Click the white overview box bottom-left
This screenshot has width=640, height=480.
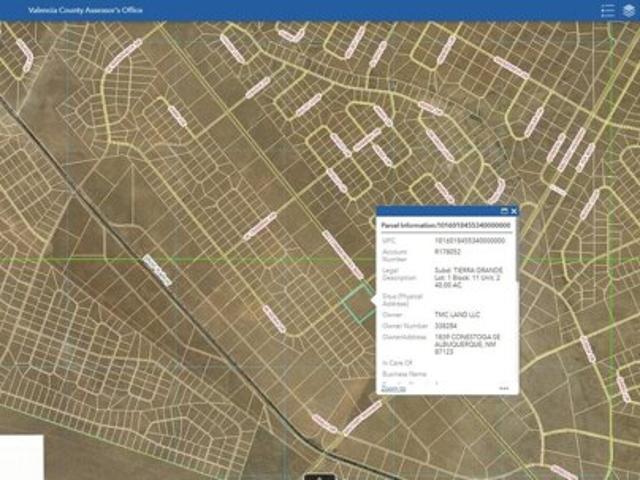[x=21, y=456]
